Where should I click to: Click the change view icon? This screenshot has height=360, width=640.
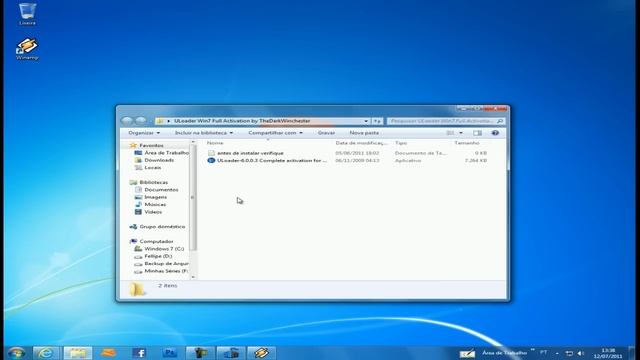tap(450, 133)
